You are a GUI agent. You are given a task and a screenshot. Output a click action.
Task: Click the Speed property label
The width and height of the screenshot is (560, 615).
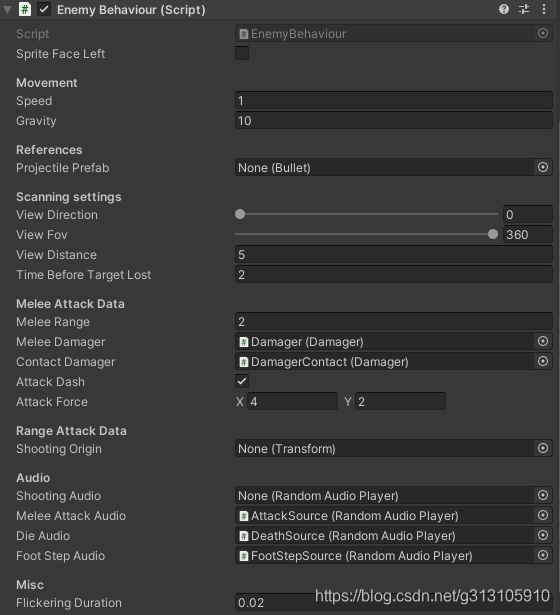(x=34, y=101)
